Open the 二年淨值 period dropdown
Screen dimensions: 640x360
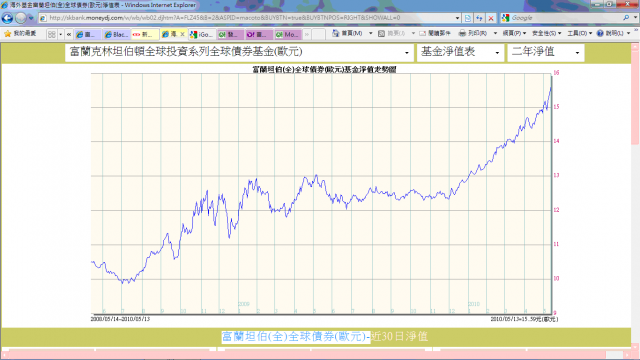pyautogui.click(x=546, y=52)
